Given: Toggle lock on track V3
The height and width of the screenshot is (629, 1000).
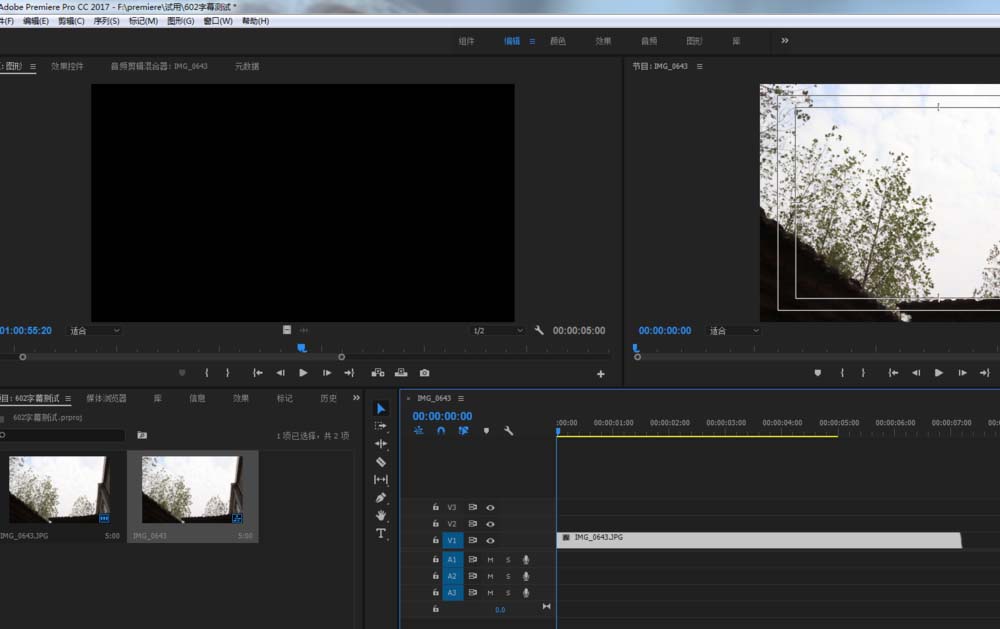Looking at the screenshot, I should point(436,507).
